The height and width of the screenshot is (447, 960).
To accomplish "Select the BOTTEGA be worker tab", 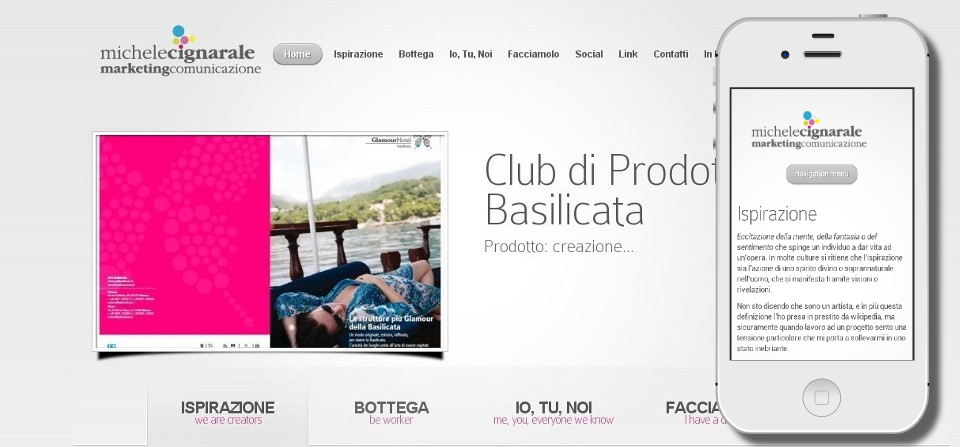I will point(391,413).
